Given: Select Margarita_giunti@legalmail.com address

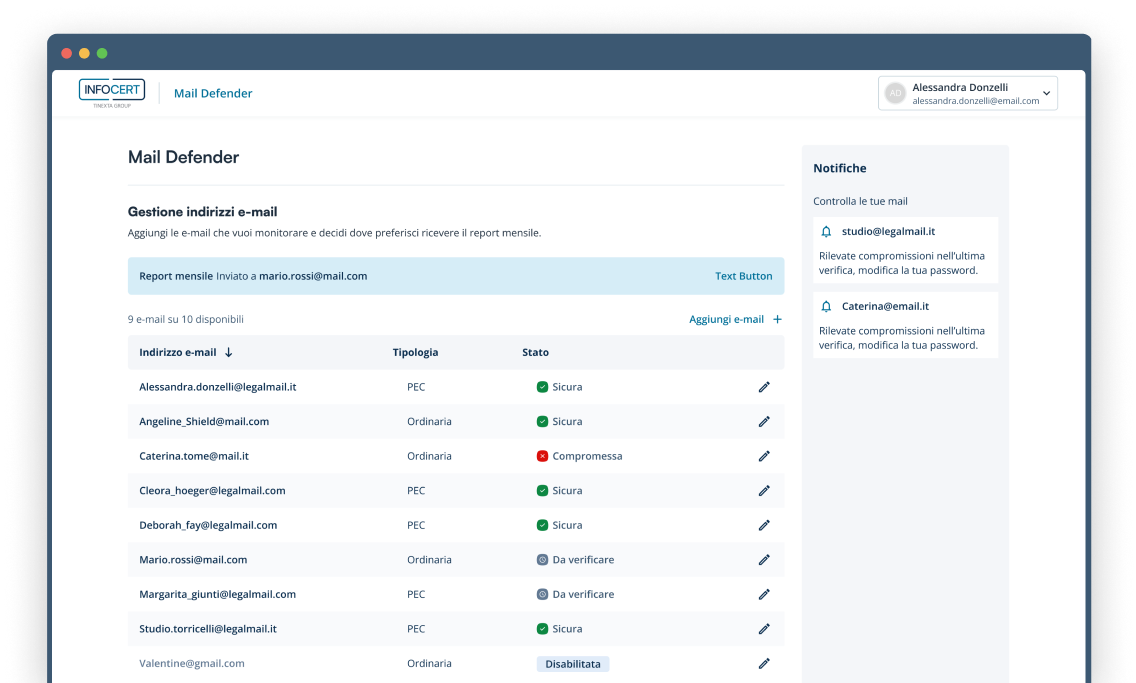Looking at the screenshot, I should [217, 595].
